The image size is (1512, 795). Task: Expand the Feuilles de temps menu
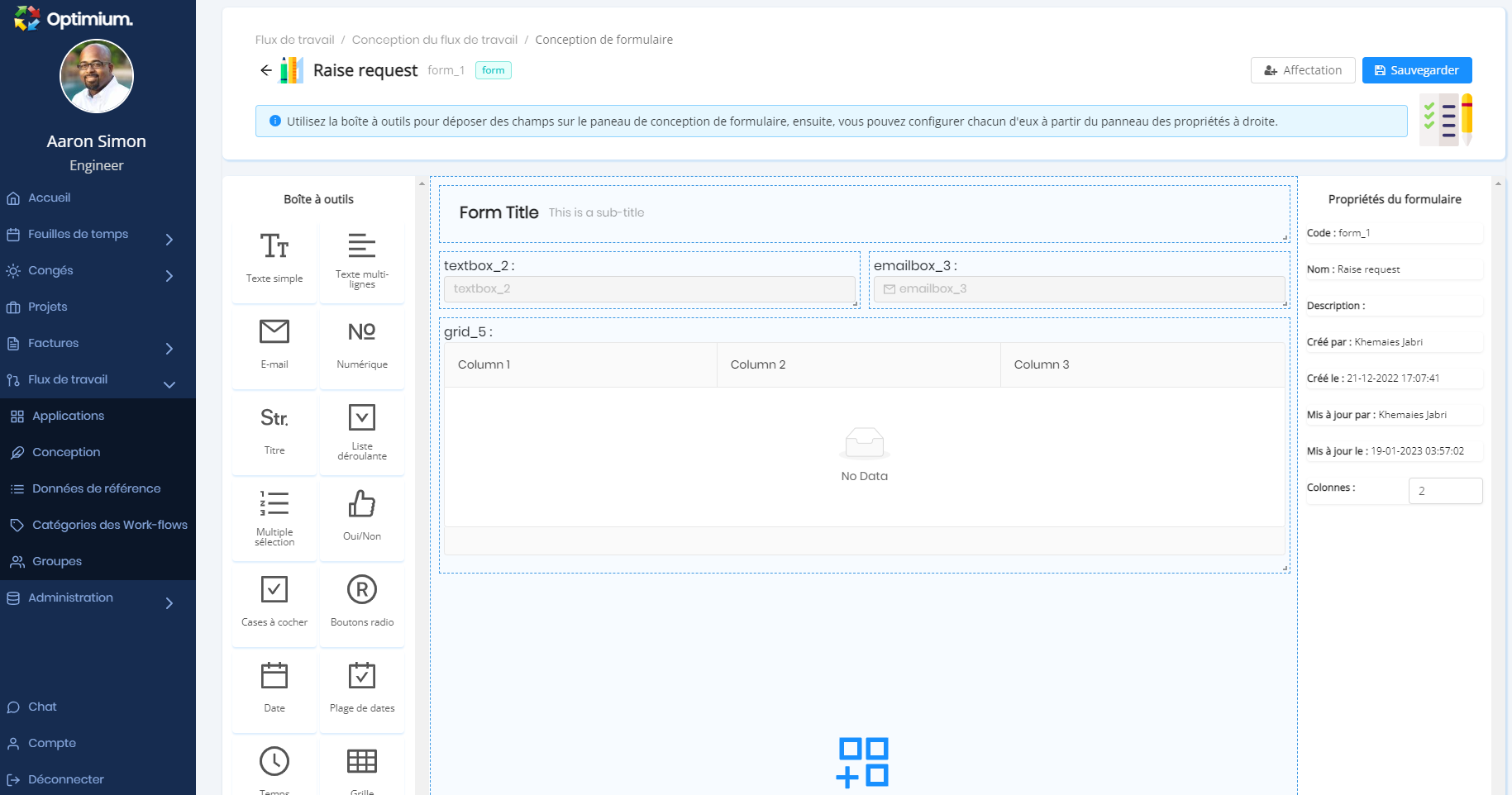169,240
